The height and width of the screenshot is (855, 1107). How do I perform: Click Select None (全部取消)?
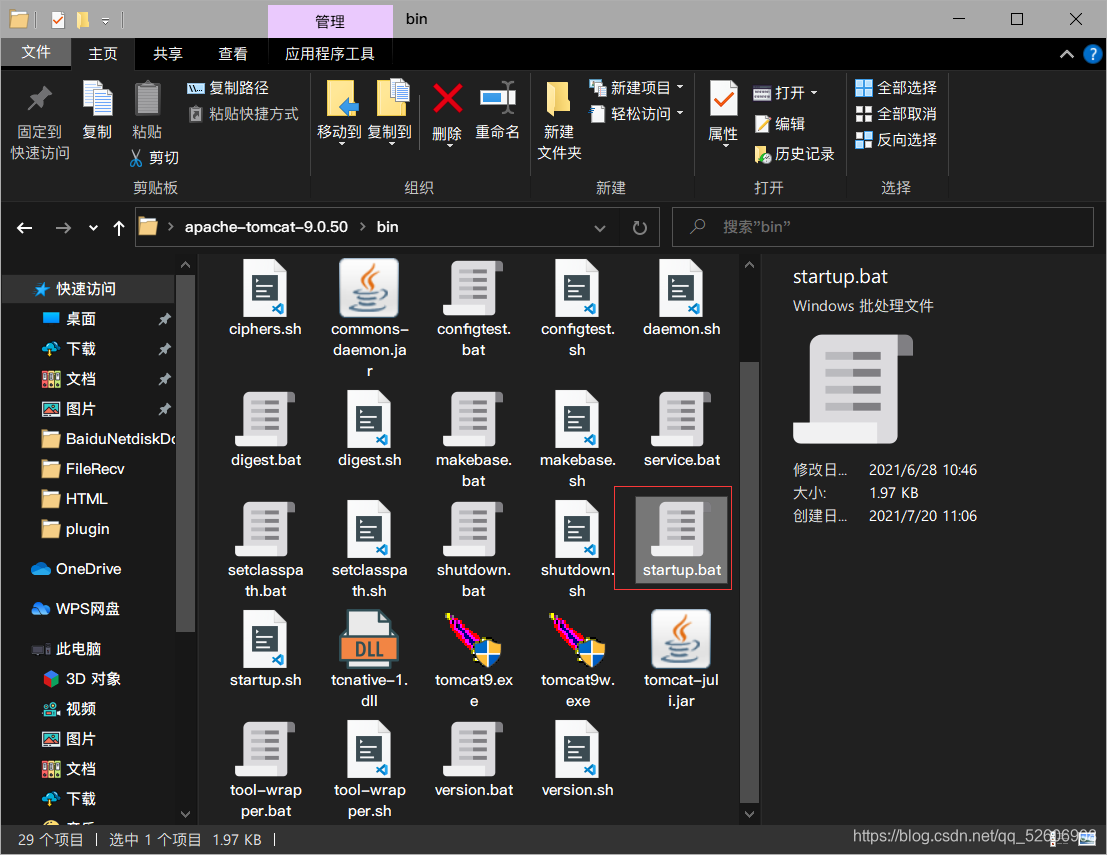coord(895,114)
